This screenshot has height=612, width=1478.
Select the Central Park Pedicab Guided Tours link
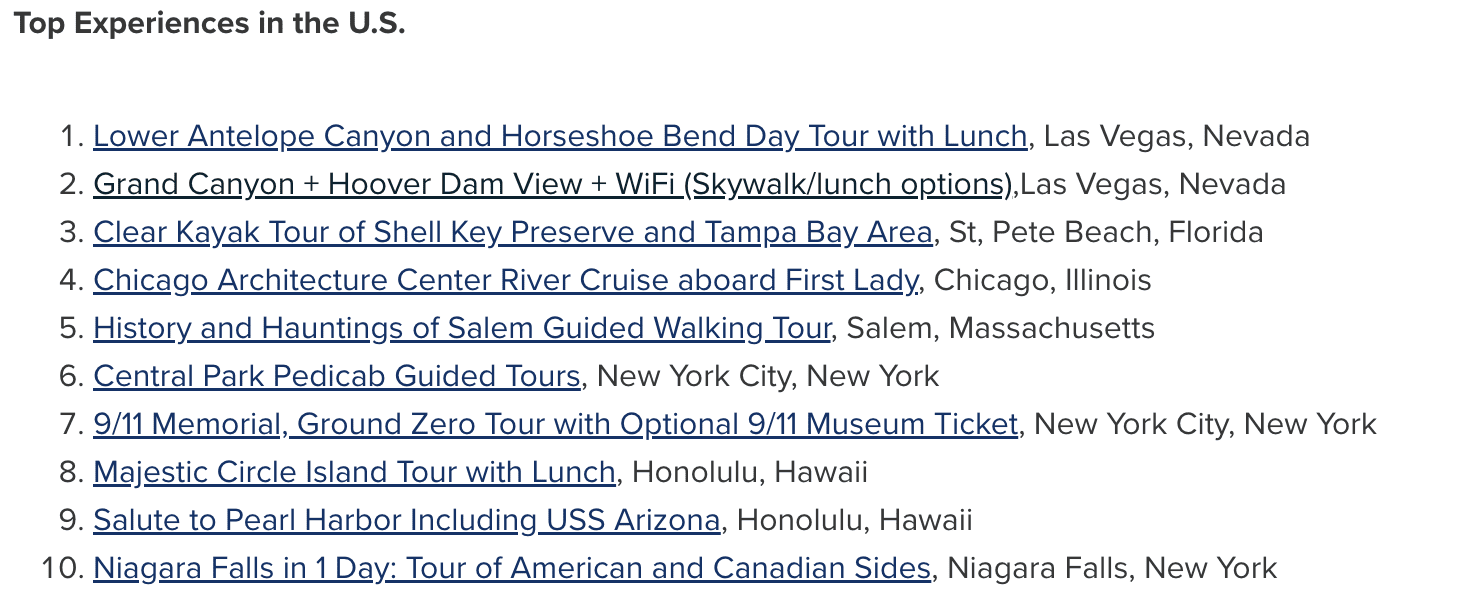click(336, 376)
